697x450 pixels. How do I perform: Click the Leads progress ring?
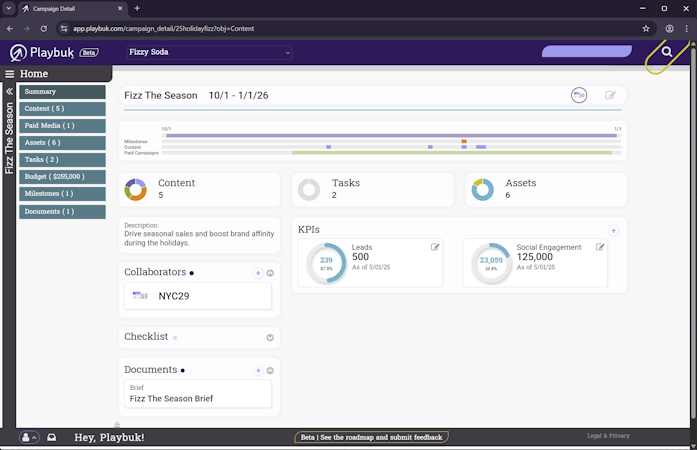pos(326,263)
